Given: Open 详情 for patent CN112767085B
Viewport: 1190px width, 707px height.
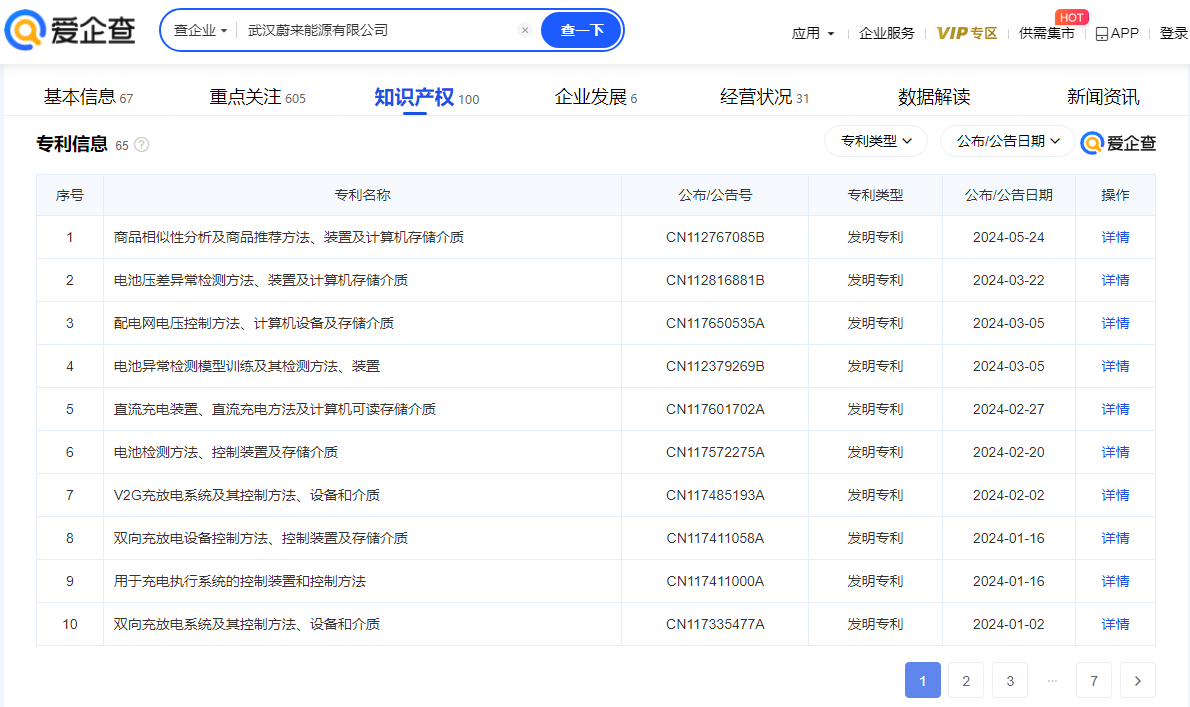Looking at the screenshot, I should point(1115,237).
